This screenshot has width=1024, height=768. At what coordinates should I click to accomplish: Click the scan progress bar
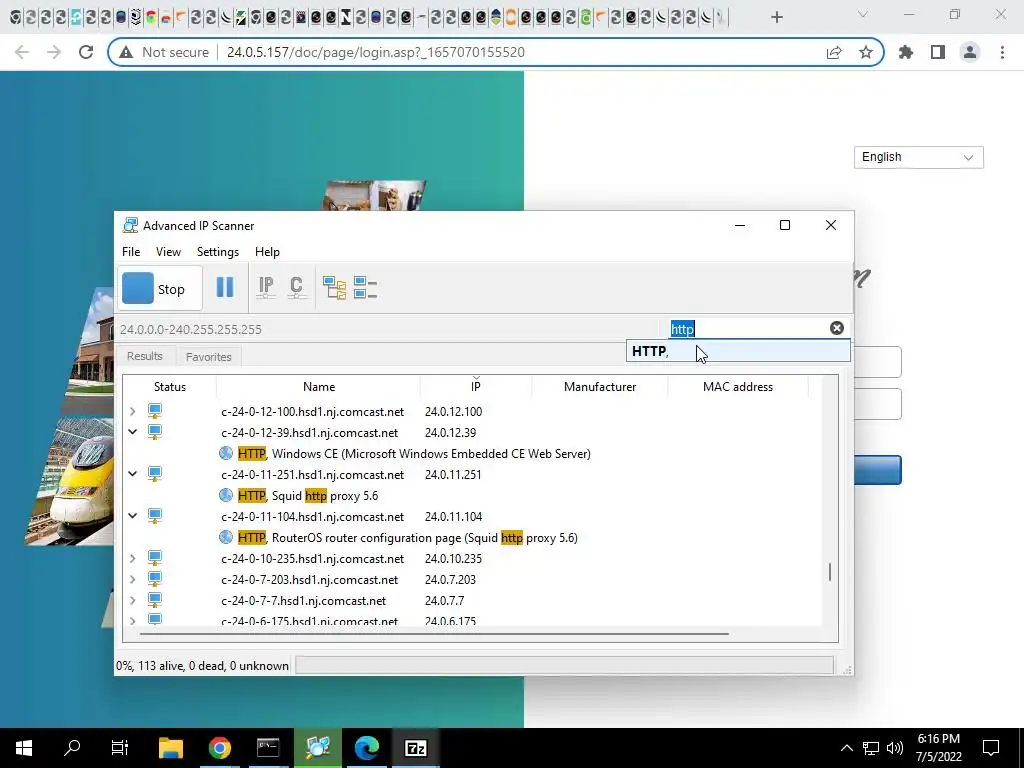point(564,665)
